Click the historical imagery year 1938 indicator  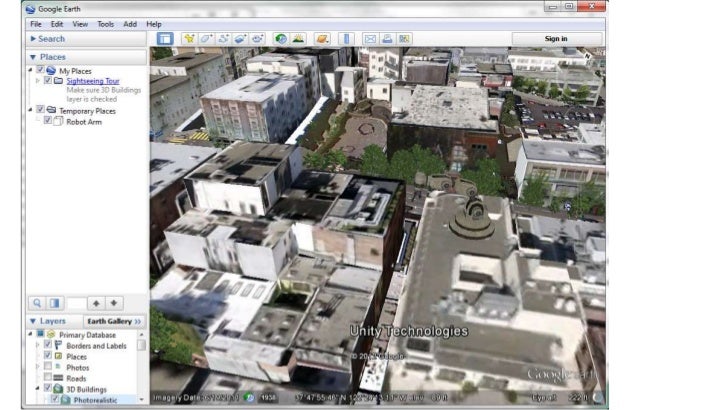(269, 397)
